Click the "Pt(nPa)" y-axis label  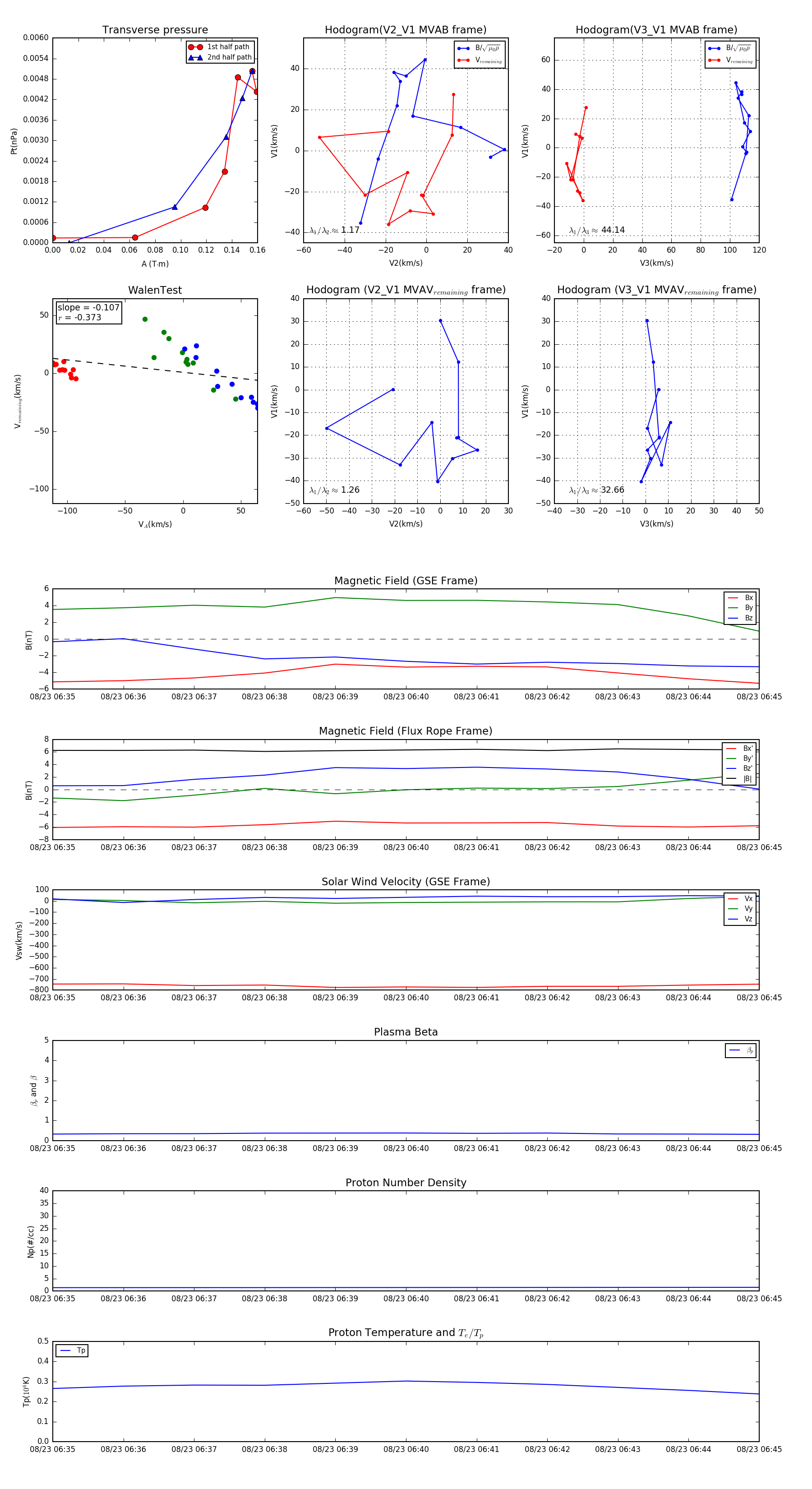coord(14,141)
